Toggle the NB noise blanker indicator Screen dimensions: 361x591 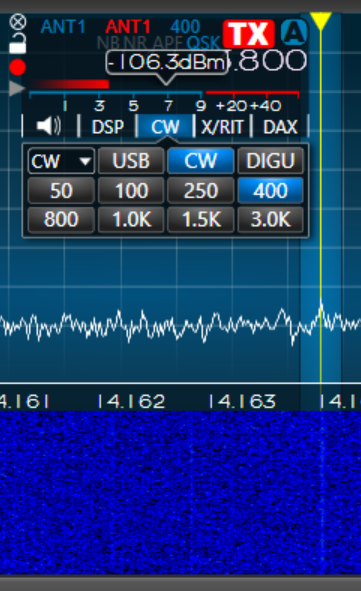click(109, 43)
